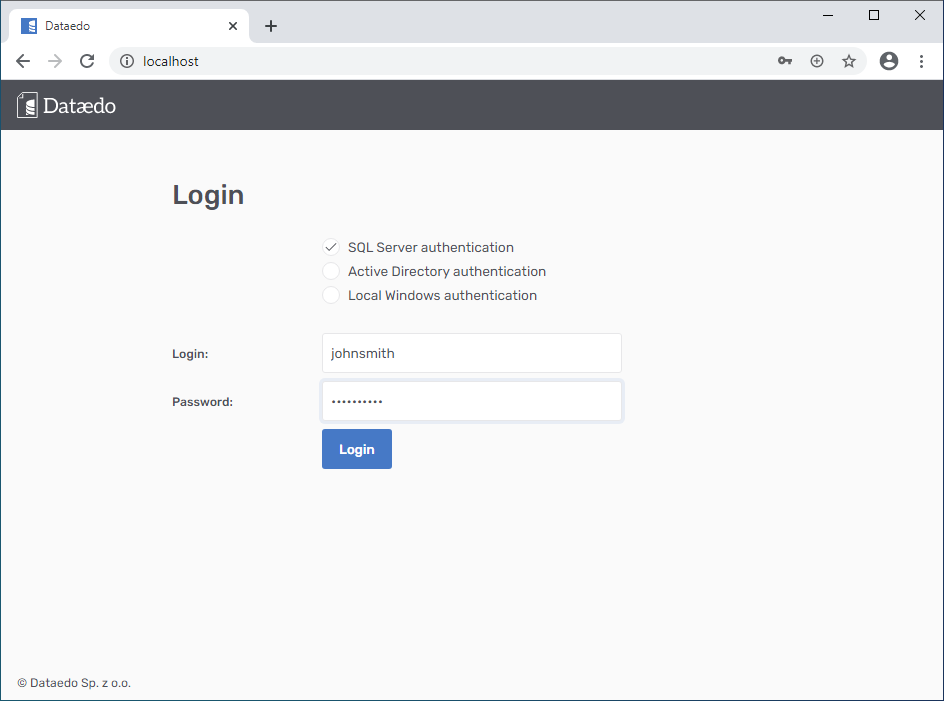The height and width of the screenshot is (701, 944).
Task: Choose Local Windows authentication option
Action: (x=331, y=295)
